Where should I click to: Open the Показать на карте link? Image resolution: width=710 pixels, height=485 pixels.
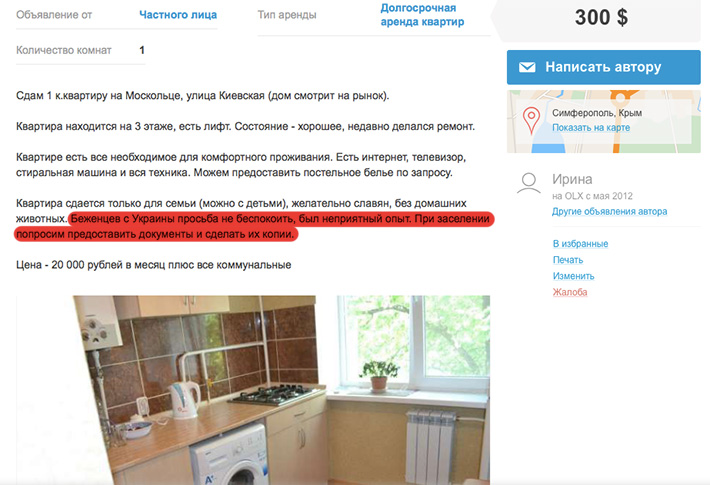(591, 128)
